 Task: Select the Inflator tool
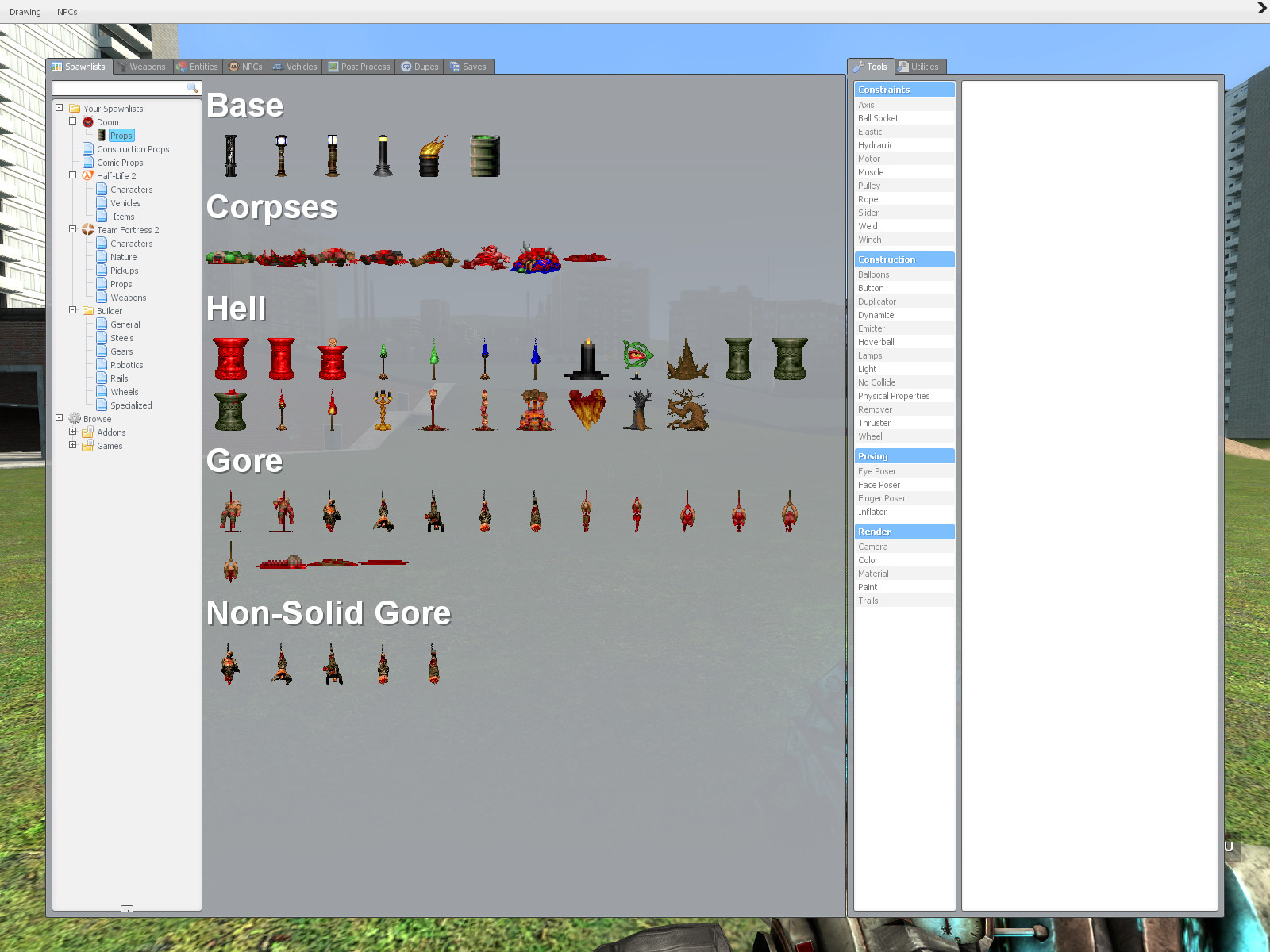[904, 512]
